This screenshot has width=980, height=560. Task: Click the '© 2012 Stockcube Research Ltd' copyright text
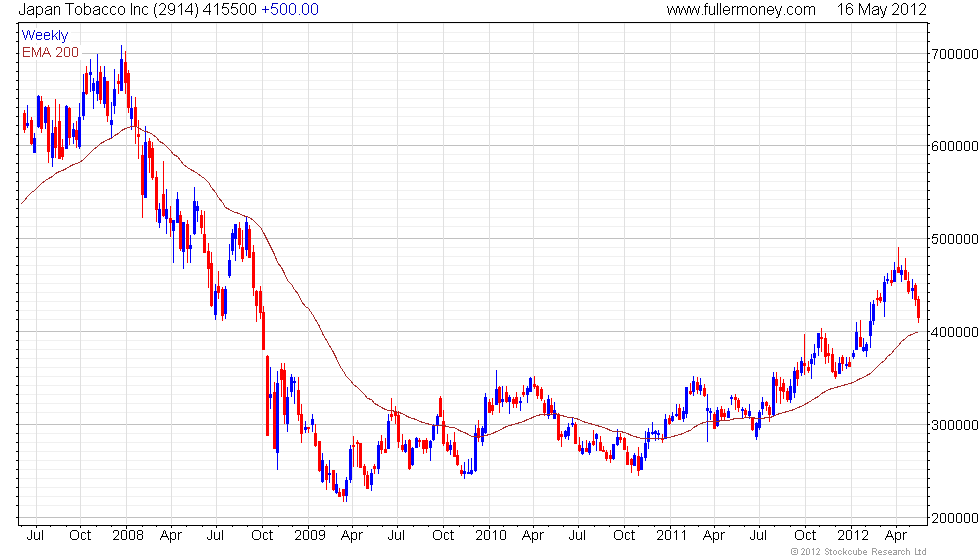coord(859,552)
